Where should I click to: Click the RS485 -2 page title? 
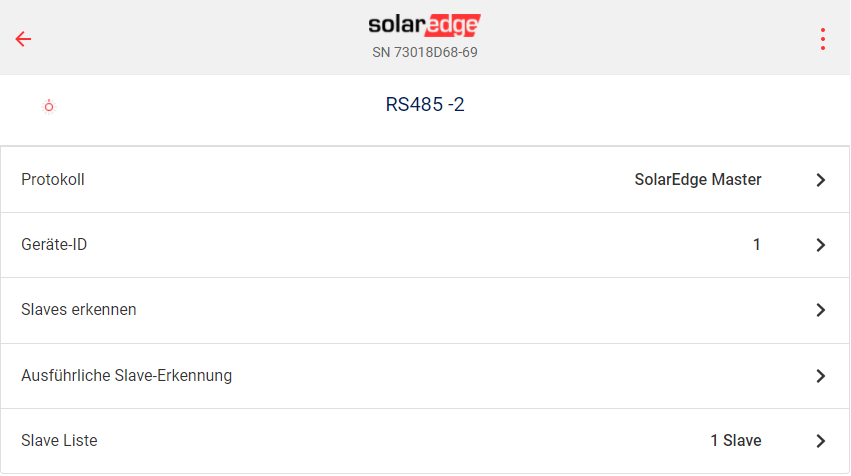(425, 104)
